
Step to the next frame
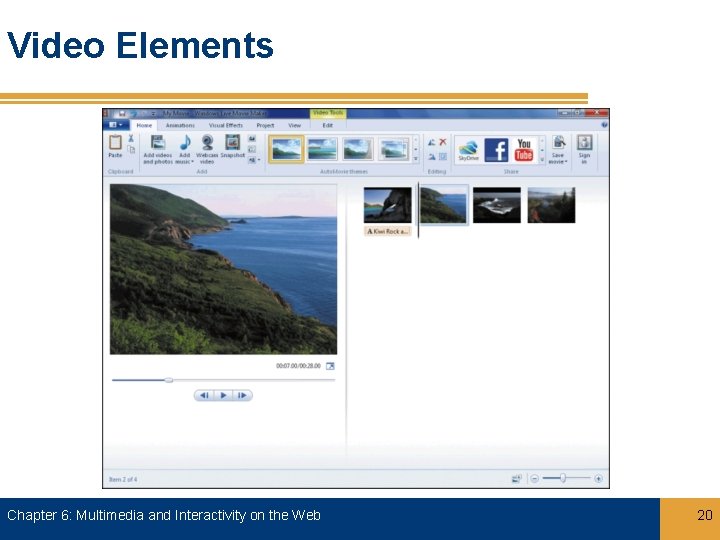pyautogui.click(x=242, y=395)
